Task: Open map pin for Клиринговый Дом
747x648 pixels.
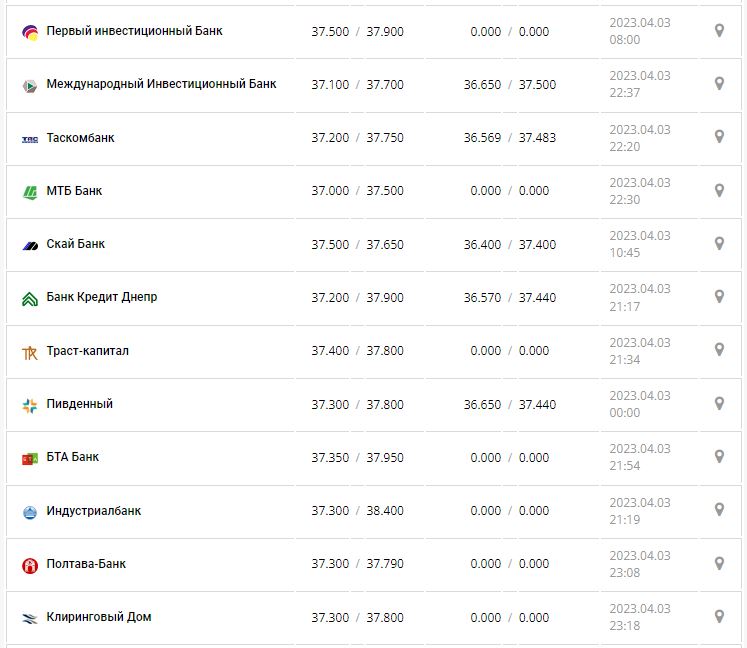Action: coord(719,617)
